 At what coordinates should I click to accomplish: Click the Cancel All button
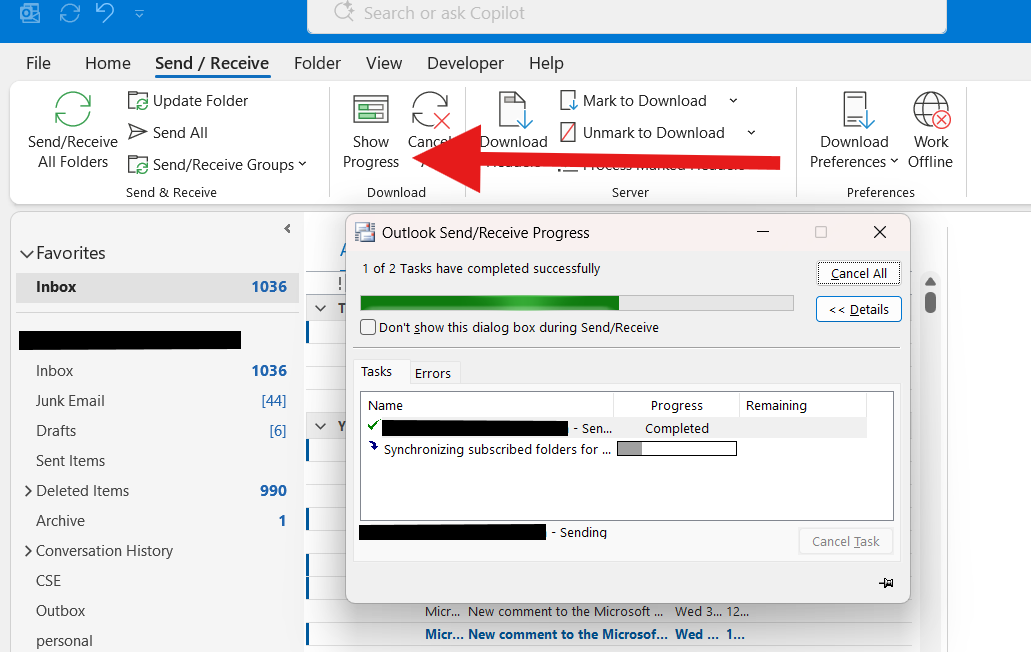click(859, 273)
